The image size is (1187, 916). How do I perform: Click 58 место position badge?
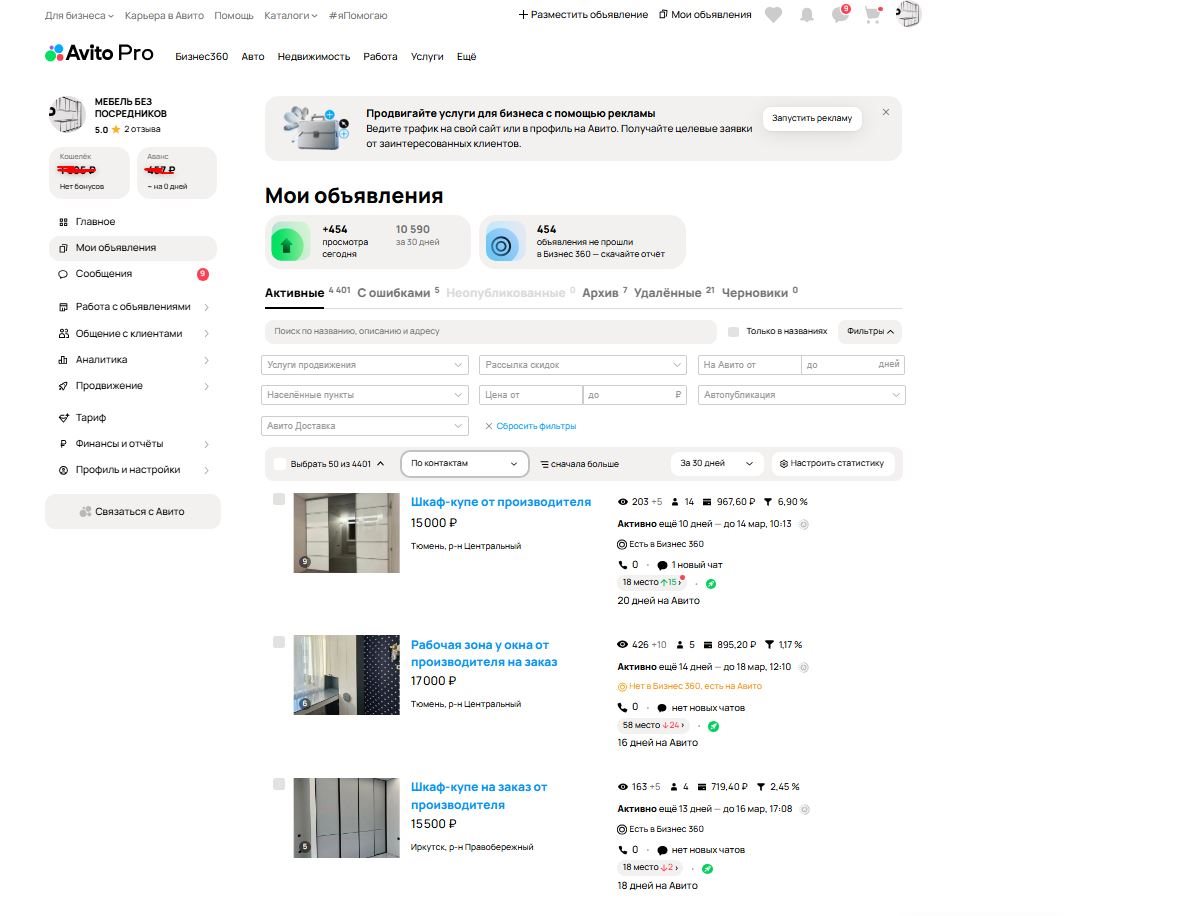click(x=653, y=725)
